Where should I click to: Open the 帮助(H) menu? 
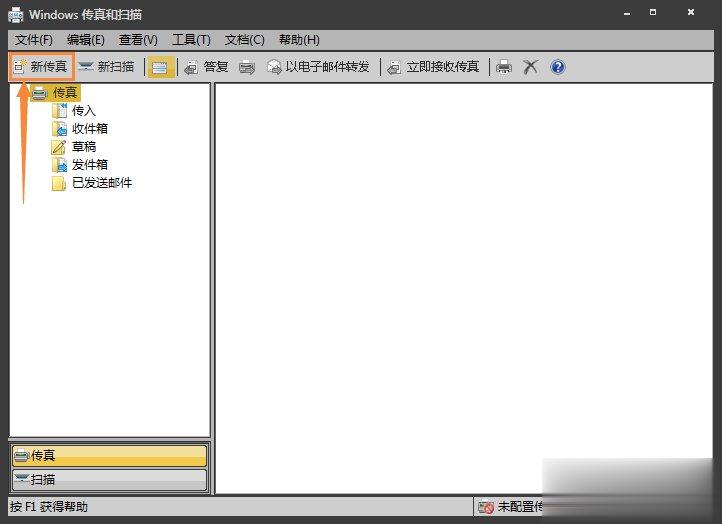click(x=299, y=40)
